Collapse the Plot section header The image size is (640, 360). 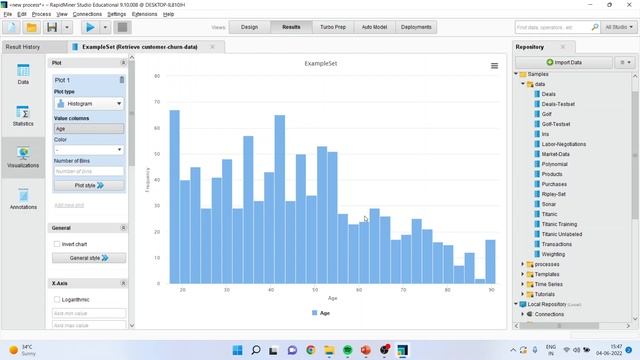click(123, 62)
